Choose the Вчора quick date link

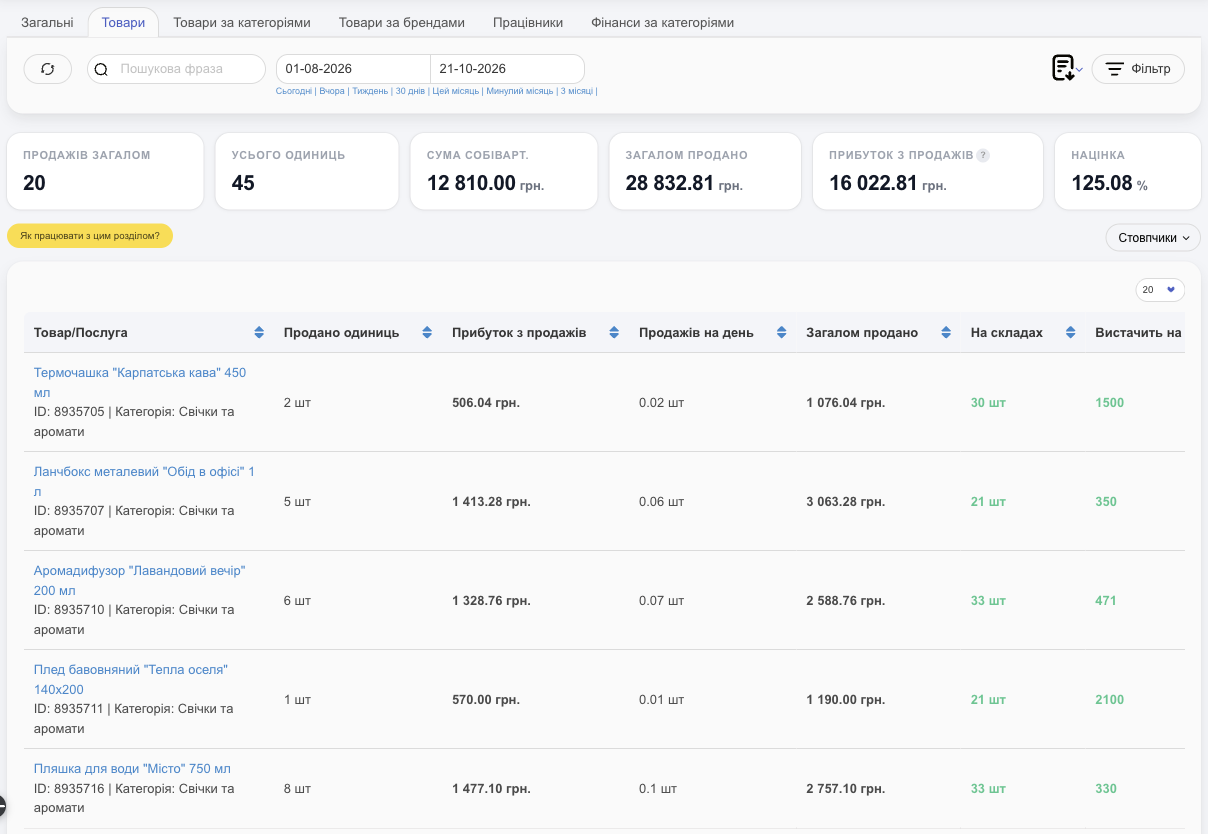[332, 91]
